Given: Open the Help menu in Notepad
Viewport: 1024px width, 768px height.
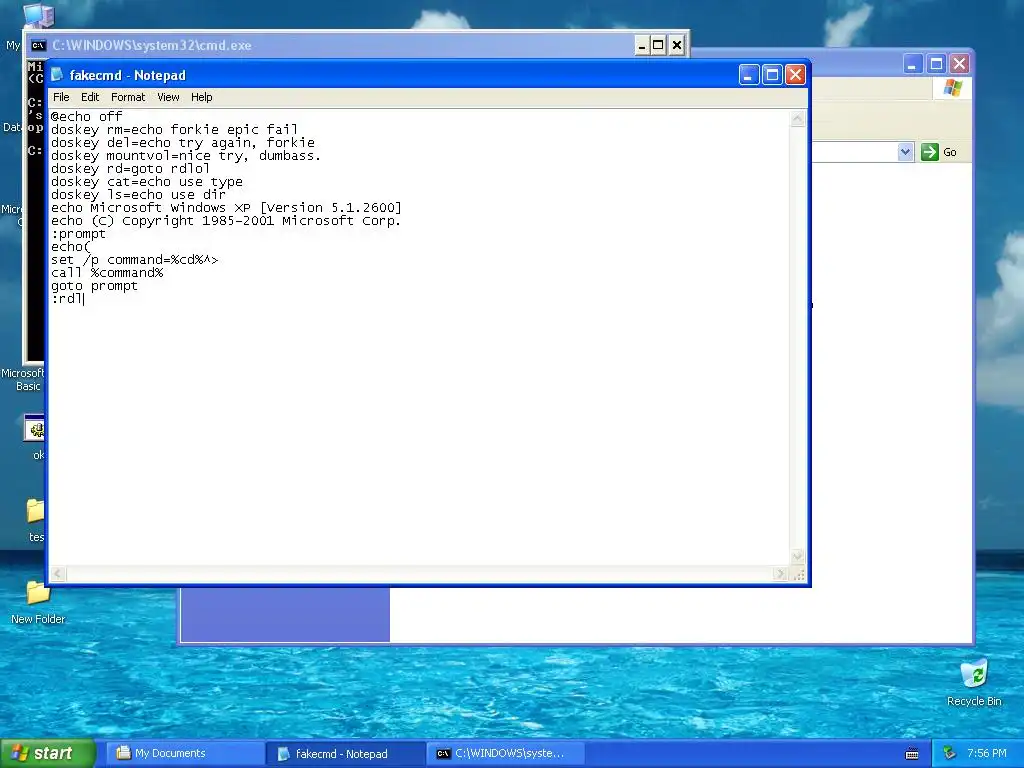Looking at the screenshot, I should [202, 97].
